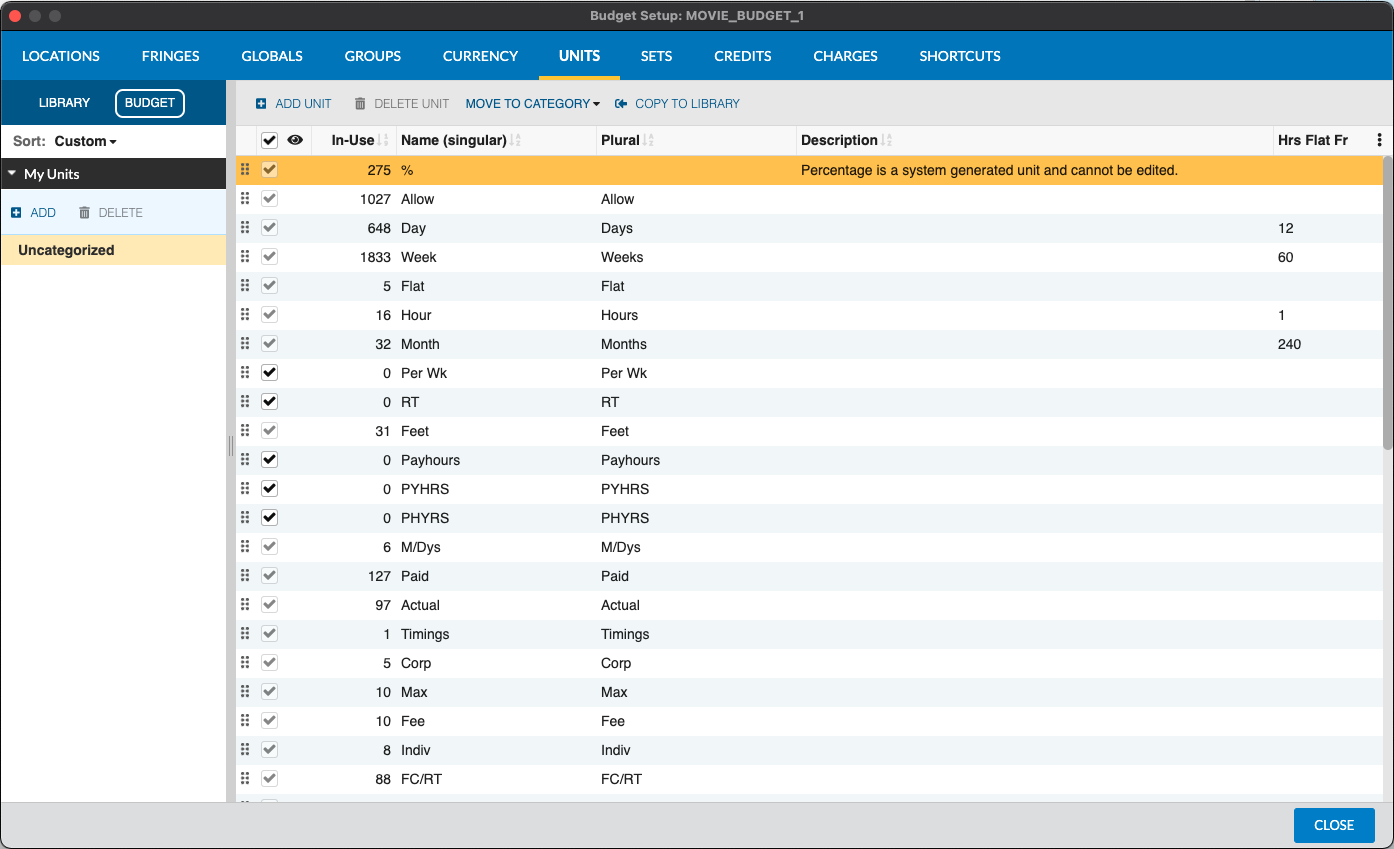Switch to the Fringes tab

coord(170,56)
